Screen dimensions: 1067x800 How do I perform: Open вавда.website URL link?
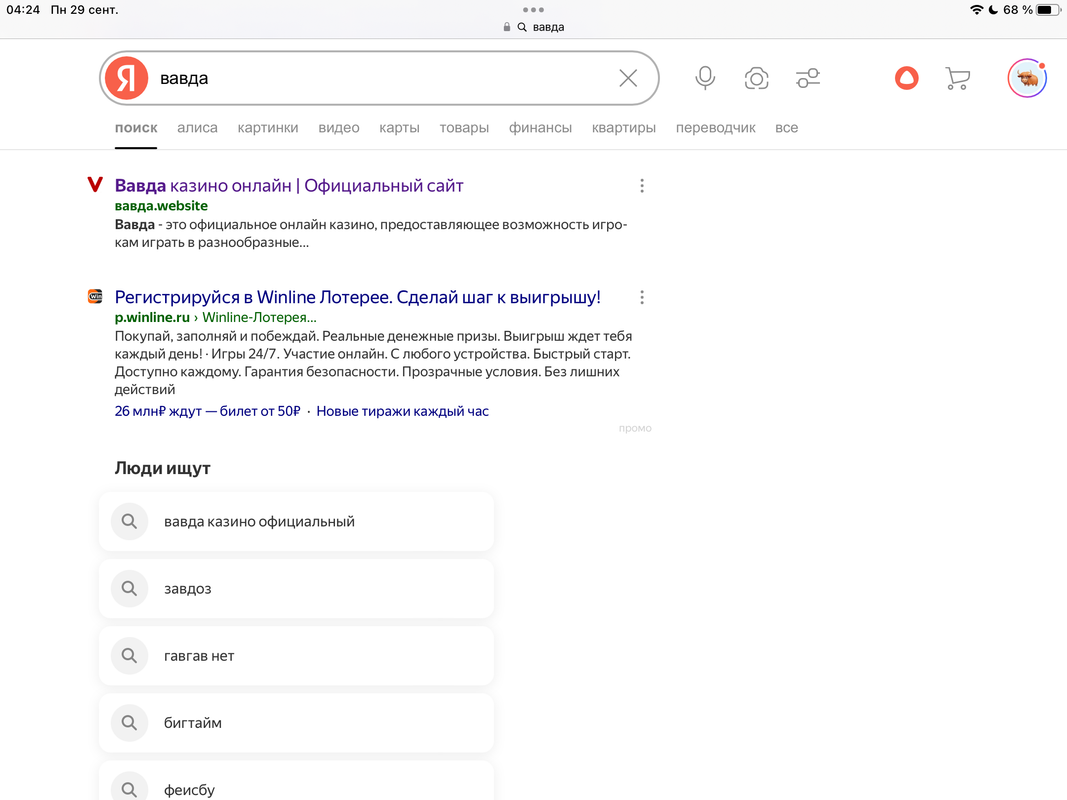pos(161,205)
